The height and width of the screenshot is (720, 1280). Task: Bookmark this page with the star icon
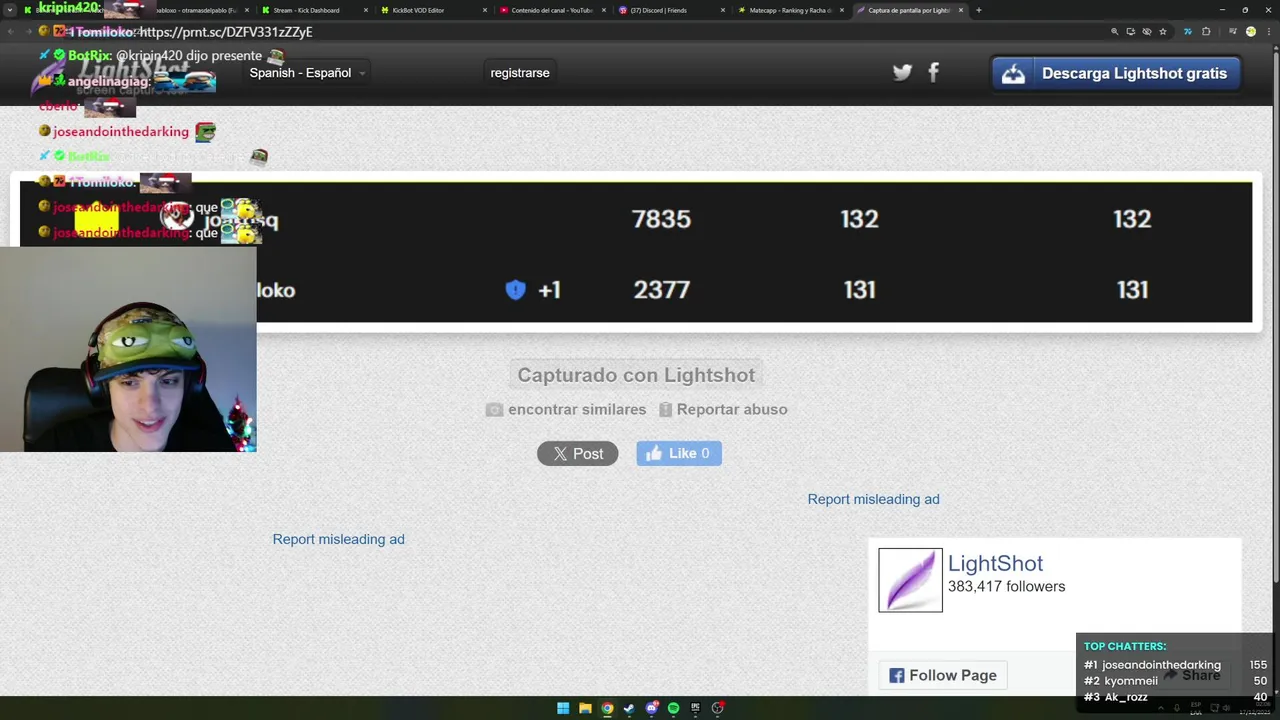[1163, 31]
